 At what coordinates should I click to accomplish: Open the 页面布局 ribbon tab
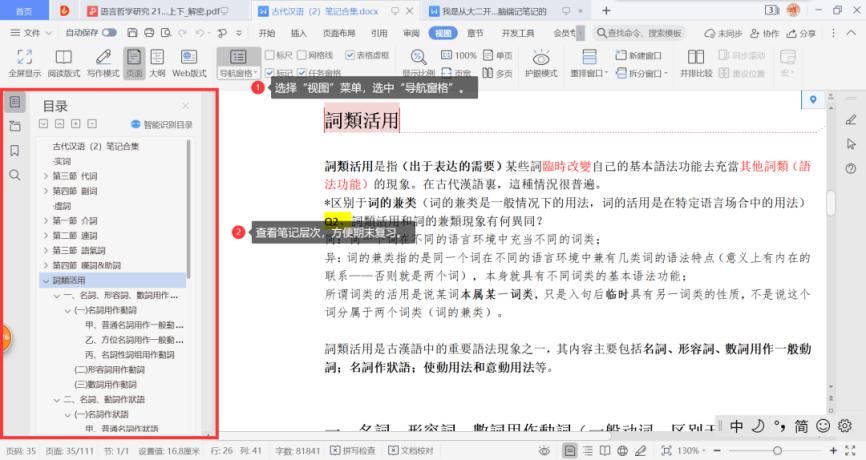point(339,33)
